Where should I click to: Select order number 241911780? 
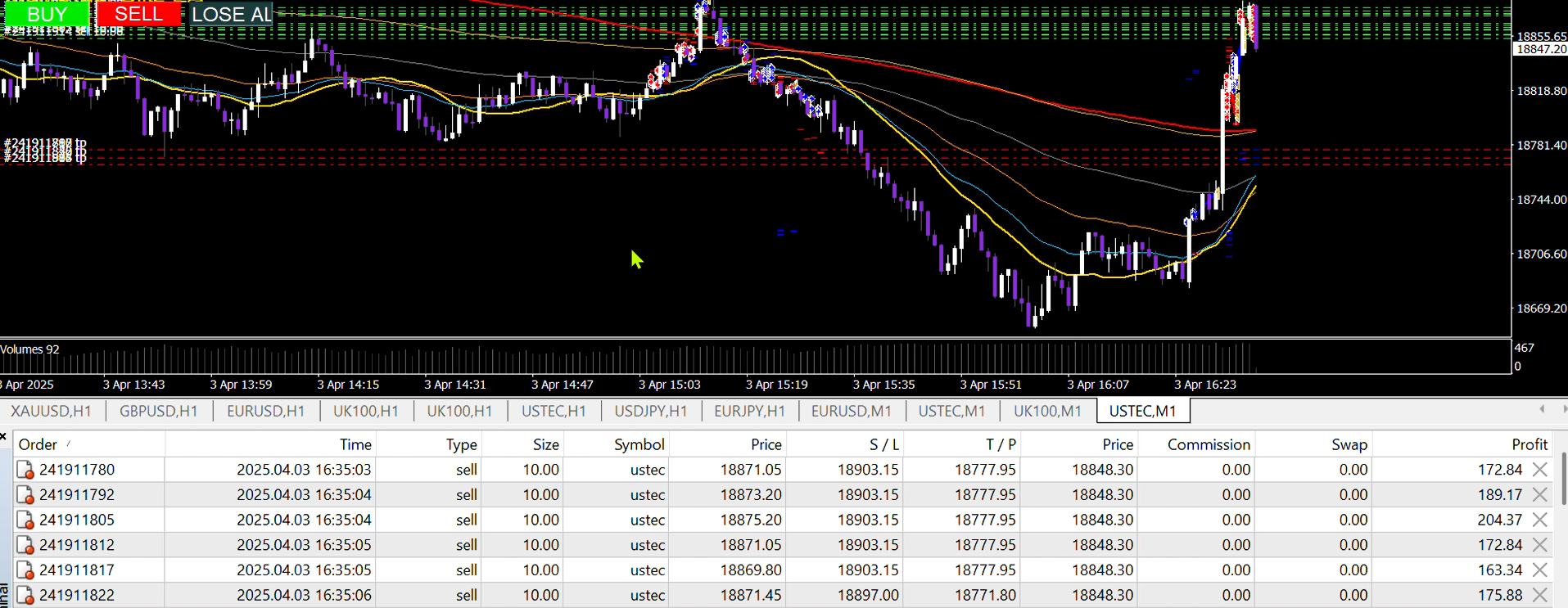tap(77, 470)
